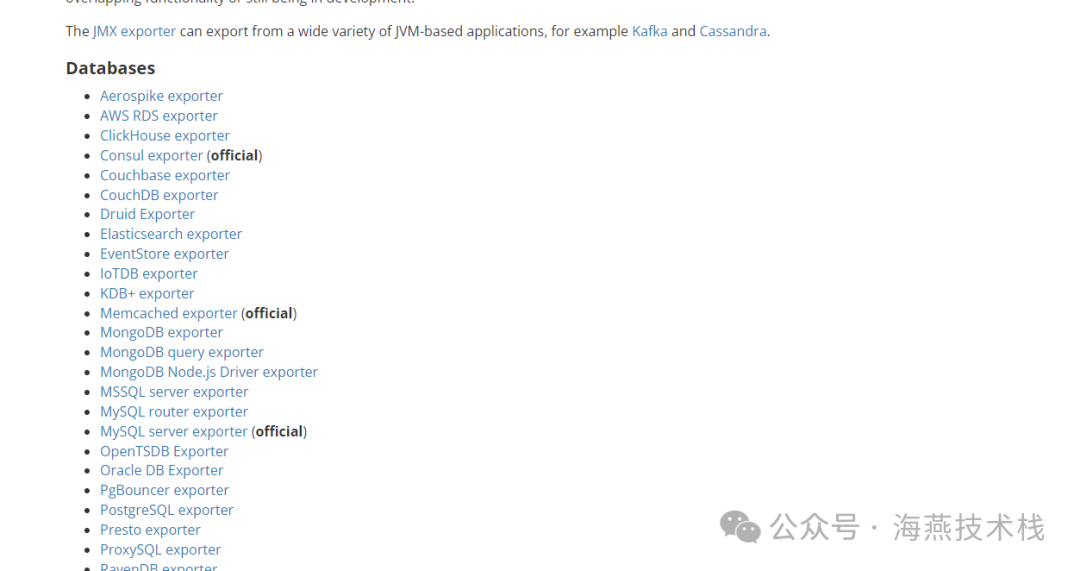
Task: Select the Couchbase exporter link
Action: (164, 175)
